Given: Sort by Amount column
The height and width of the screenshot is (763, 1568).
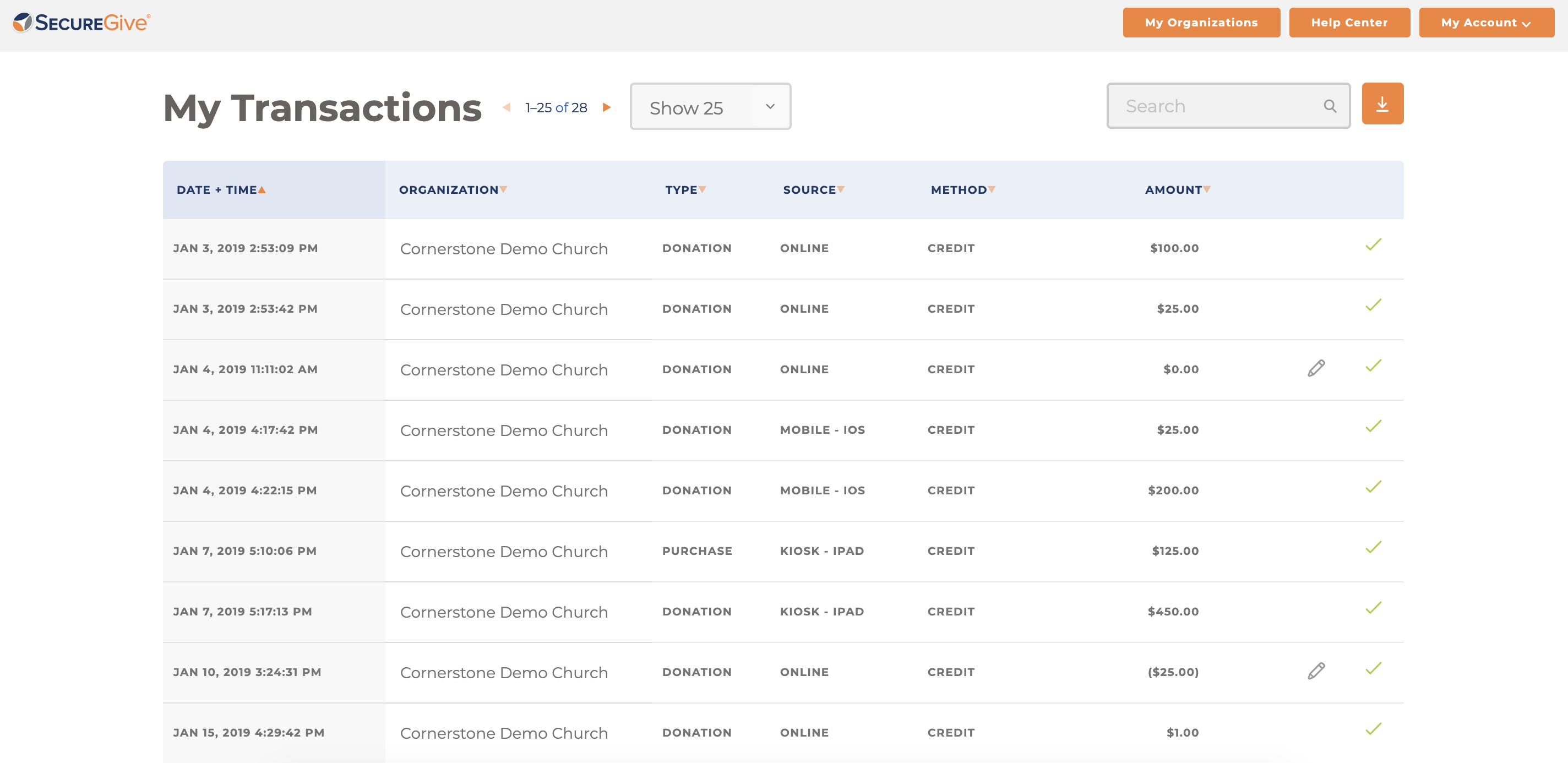Looking at the screenshot, I should pos(1178,190).
